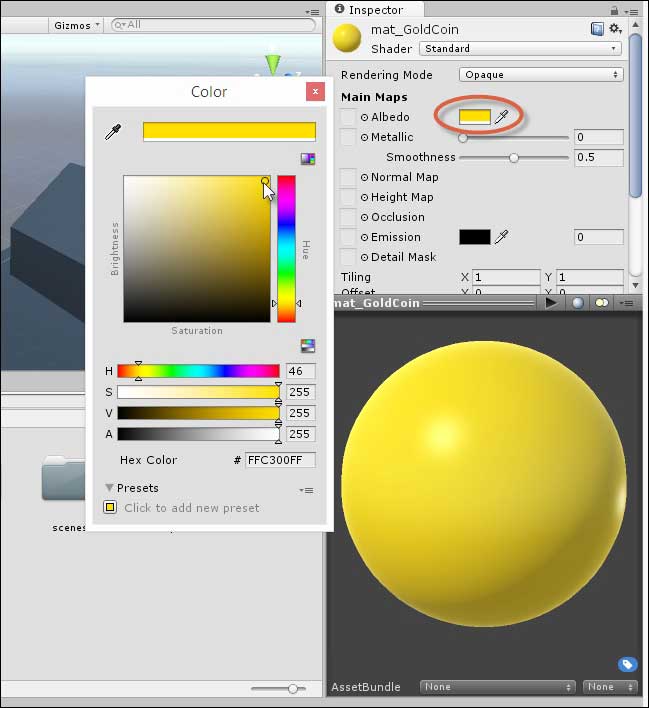
Task: Change the preview mesh shape sphere icon
Action: click(578, 303)
